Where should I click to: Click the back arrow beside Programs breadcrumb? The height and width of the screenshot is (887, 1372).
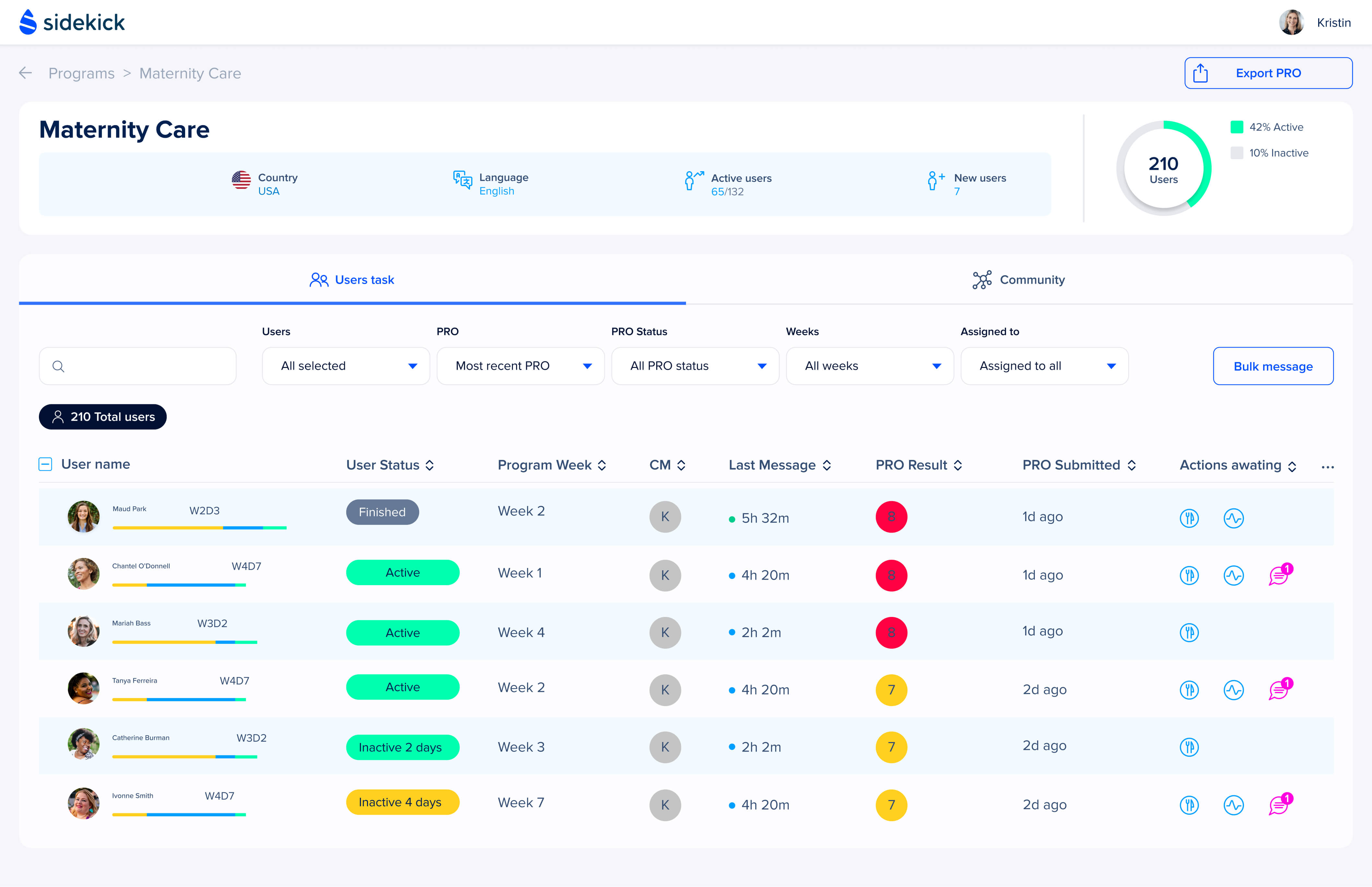25,73
